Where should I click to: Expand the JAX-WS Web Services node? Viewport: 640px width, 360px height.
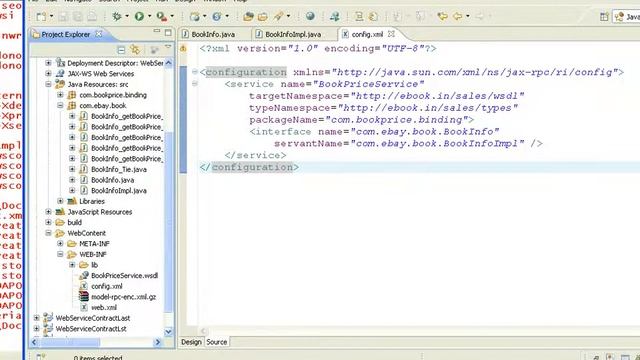tap(48, 73)
